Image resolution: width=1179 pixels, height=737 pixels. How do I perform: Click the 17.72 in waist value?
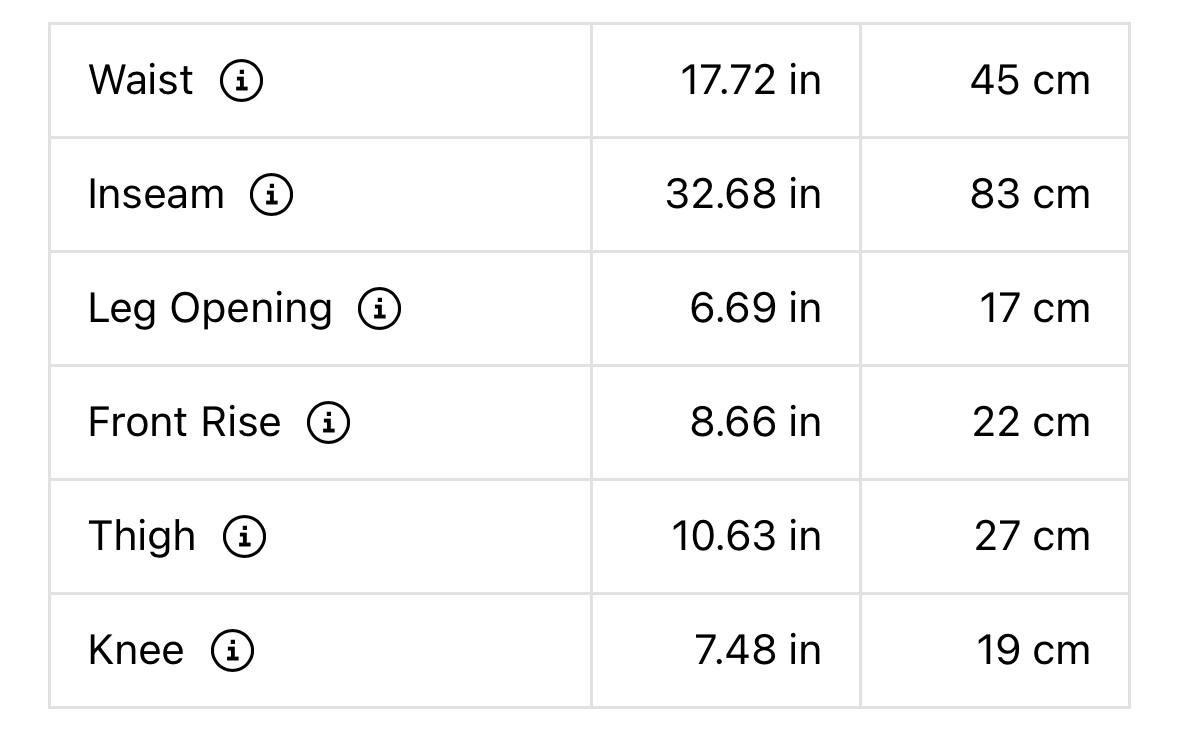pyautogui.click(x=750, y=80)
